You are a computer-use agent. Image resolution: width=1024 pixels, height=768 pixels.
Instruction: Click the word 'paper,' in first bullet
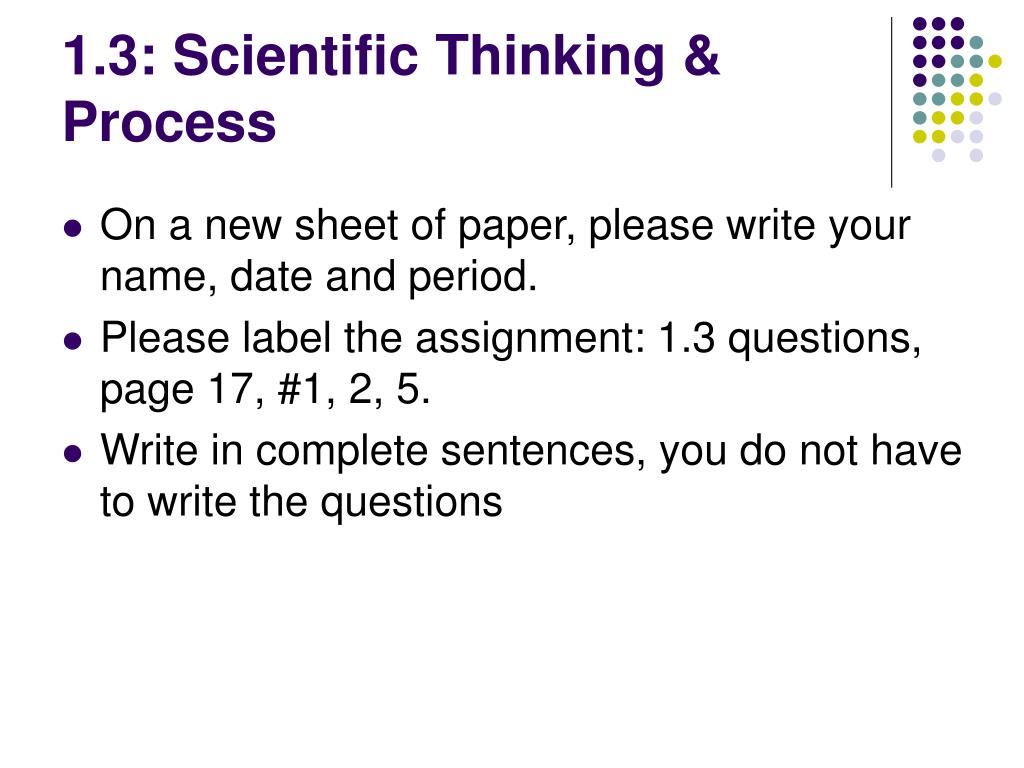[517, 229]
